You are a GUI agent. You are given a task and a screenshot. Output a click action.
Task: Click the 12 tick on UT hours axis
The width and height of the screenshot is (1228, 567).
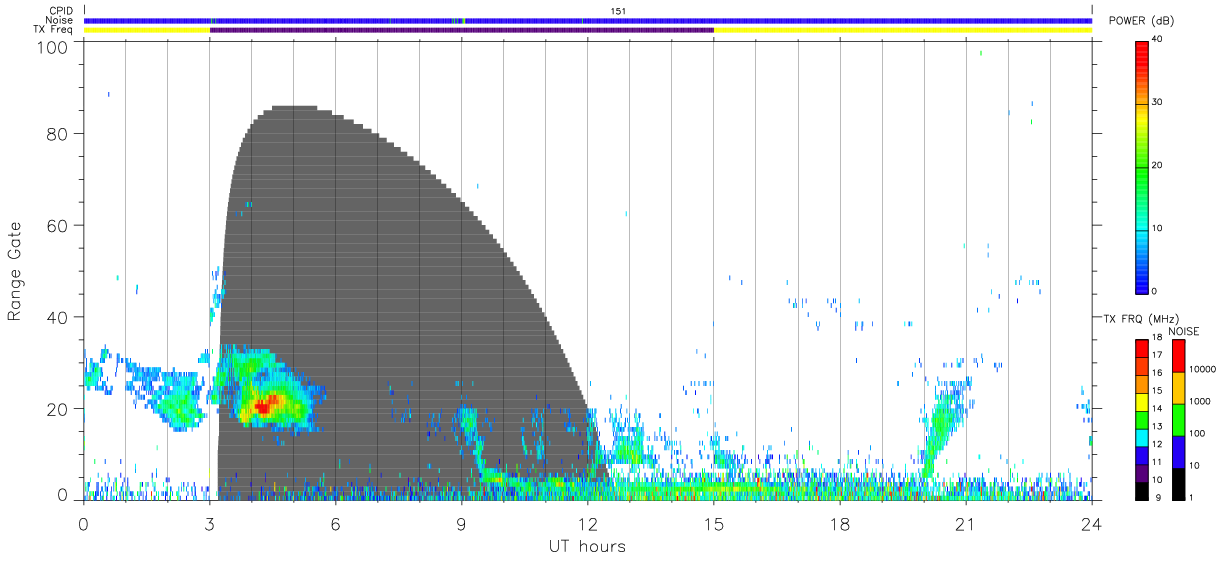tap(588, 523)
